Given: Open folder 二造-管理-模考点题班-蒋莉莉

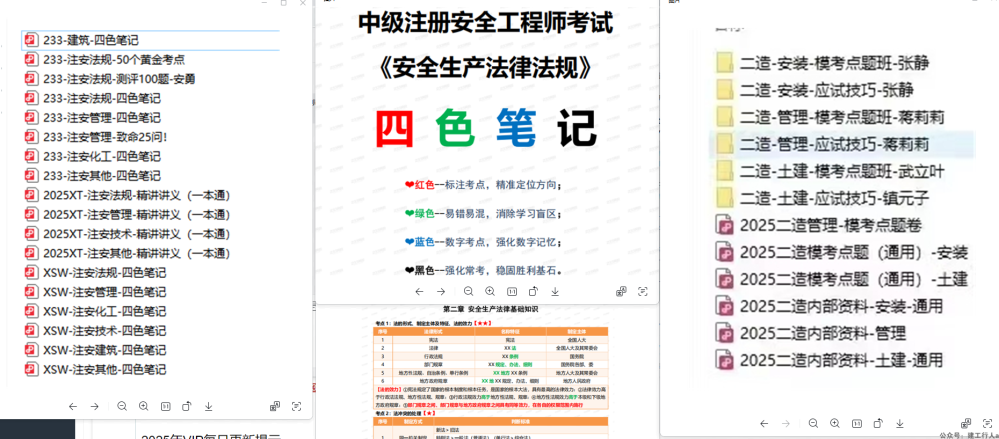Looking at the screenshot, I should 830,117.
